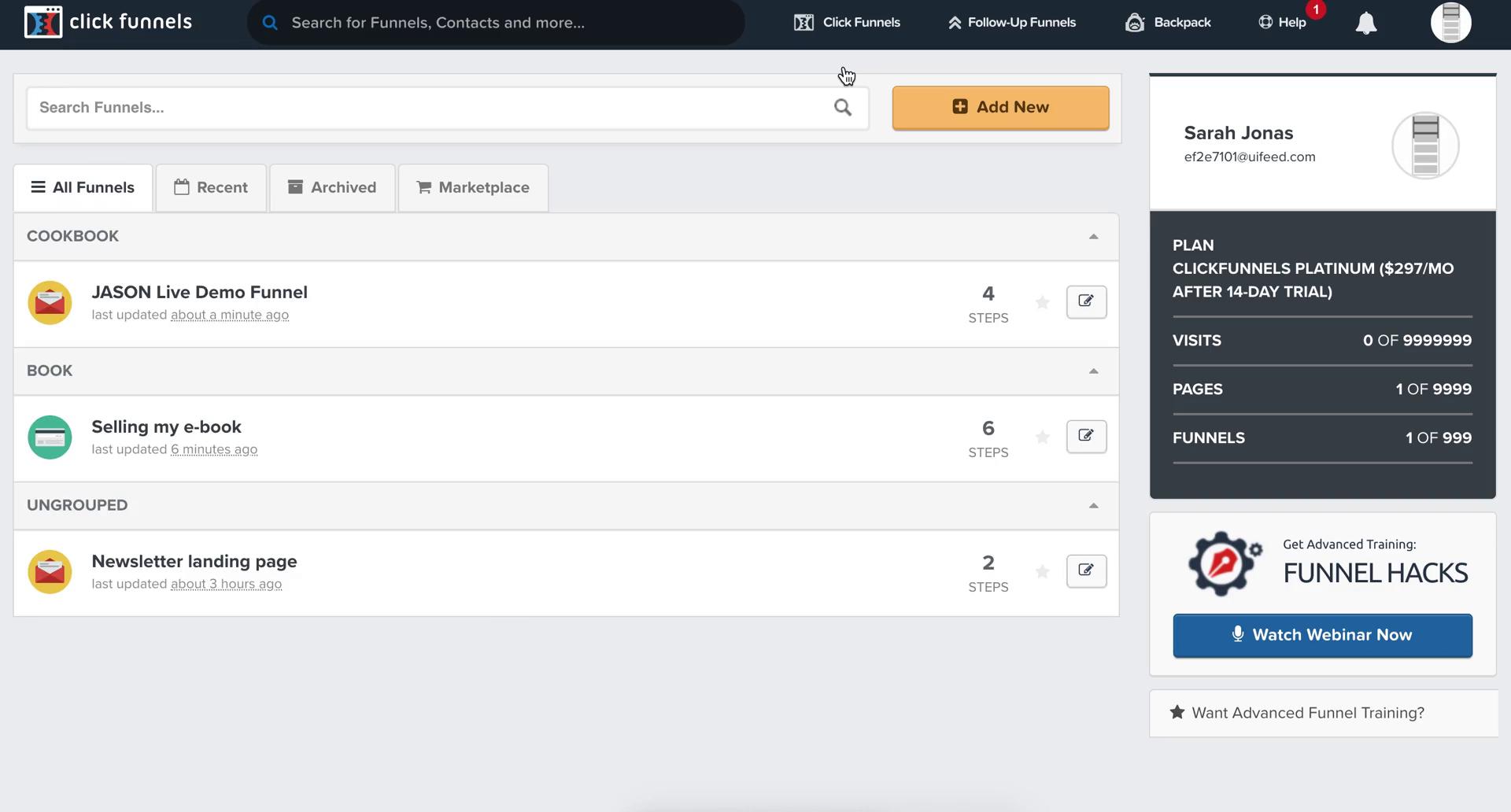The width and height of the screenshot is (1511, 812).
Task: Open the Click Funnels header menu
Action: click(847, 23)
